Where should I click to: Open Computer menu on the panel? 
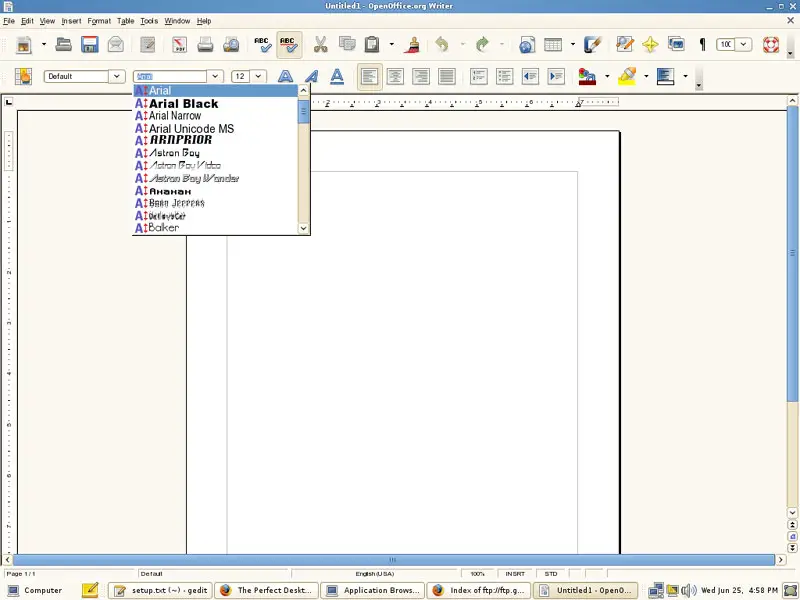pyautogui.click(x=35, y=590)
